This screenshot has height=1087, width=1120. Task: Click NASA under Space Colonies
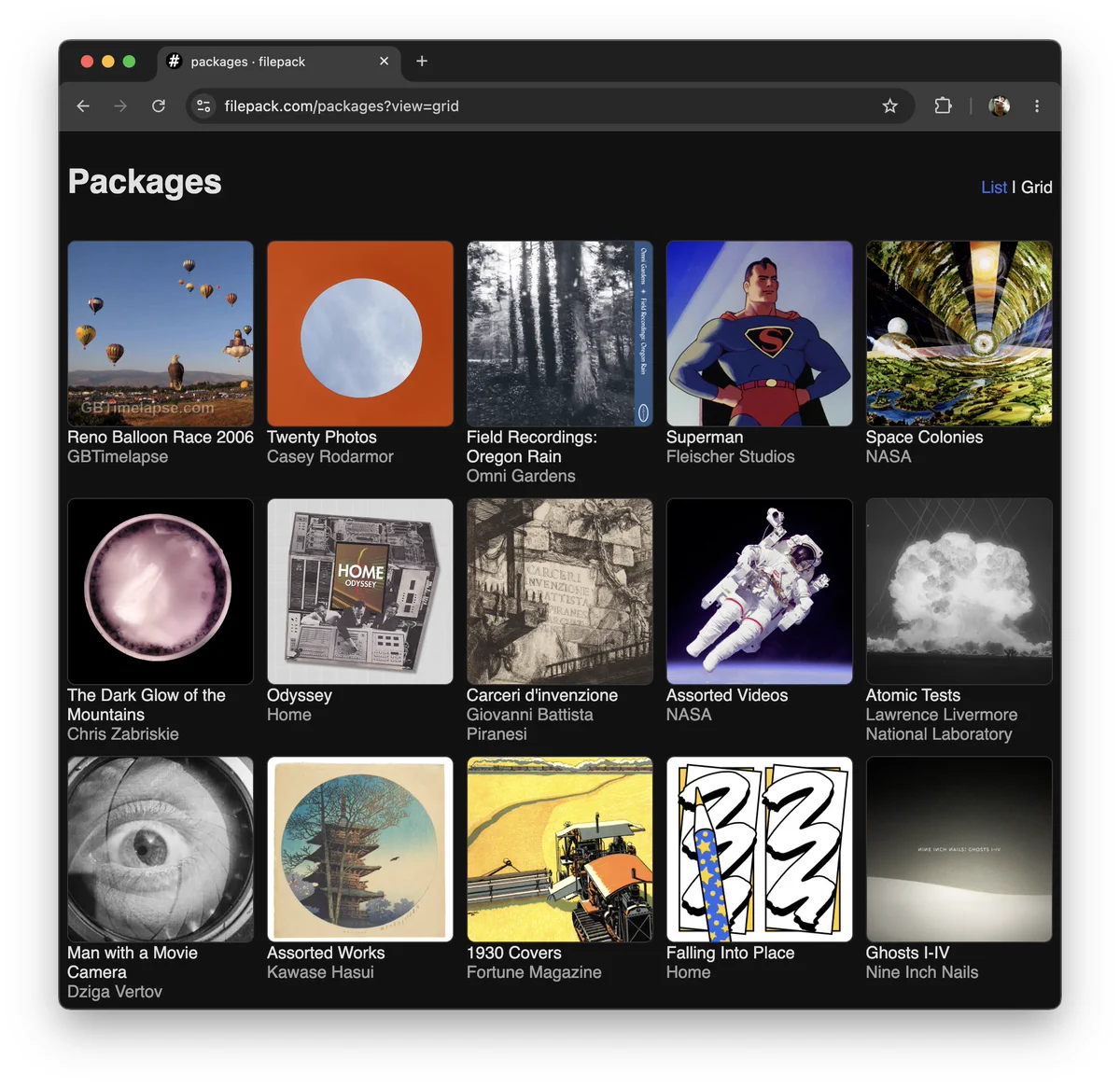[889, 457]
